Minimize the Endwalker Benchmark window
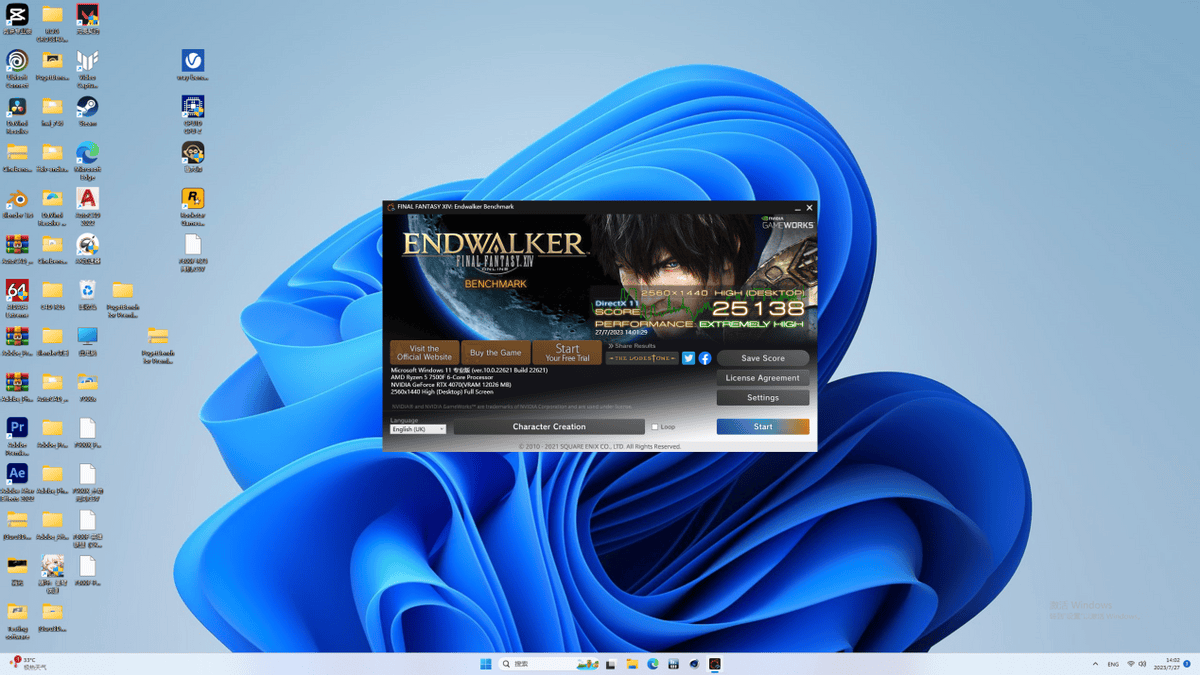 [797, 208]
